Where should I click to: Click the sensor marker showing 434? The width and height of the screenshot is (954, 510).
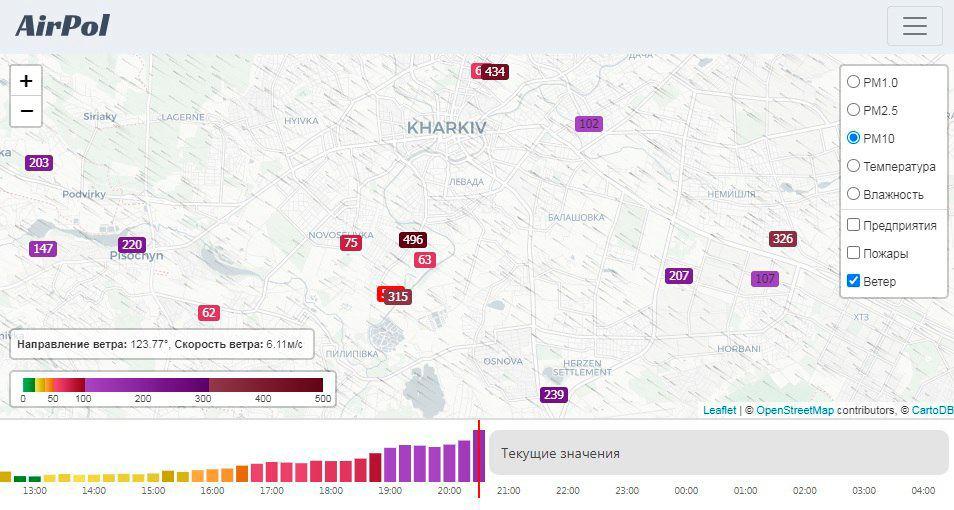click(x=495, y=72)
